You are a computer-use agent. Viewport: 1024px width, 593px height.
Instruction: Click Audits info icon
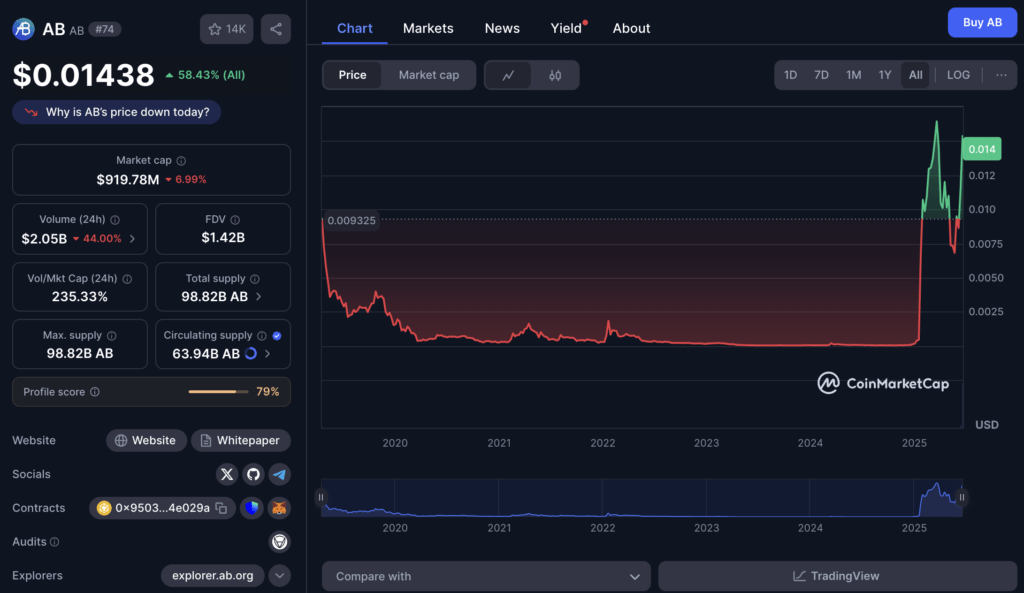(55, 542)
